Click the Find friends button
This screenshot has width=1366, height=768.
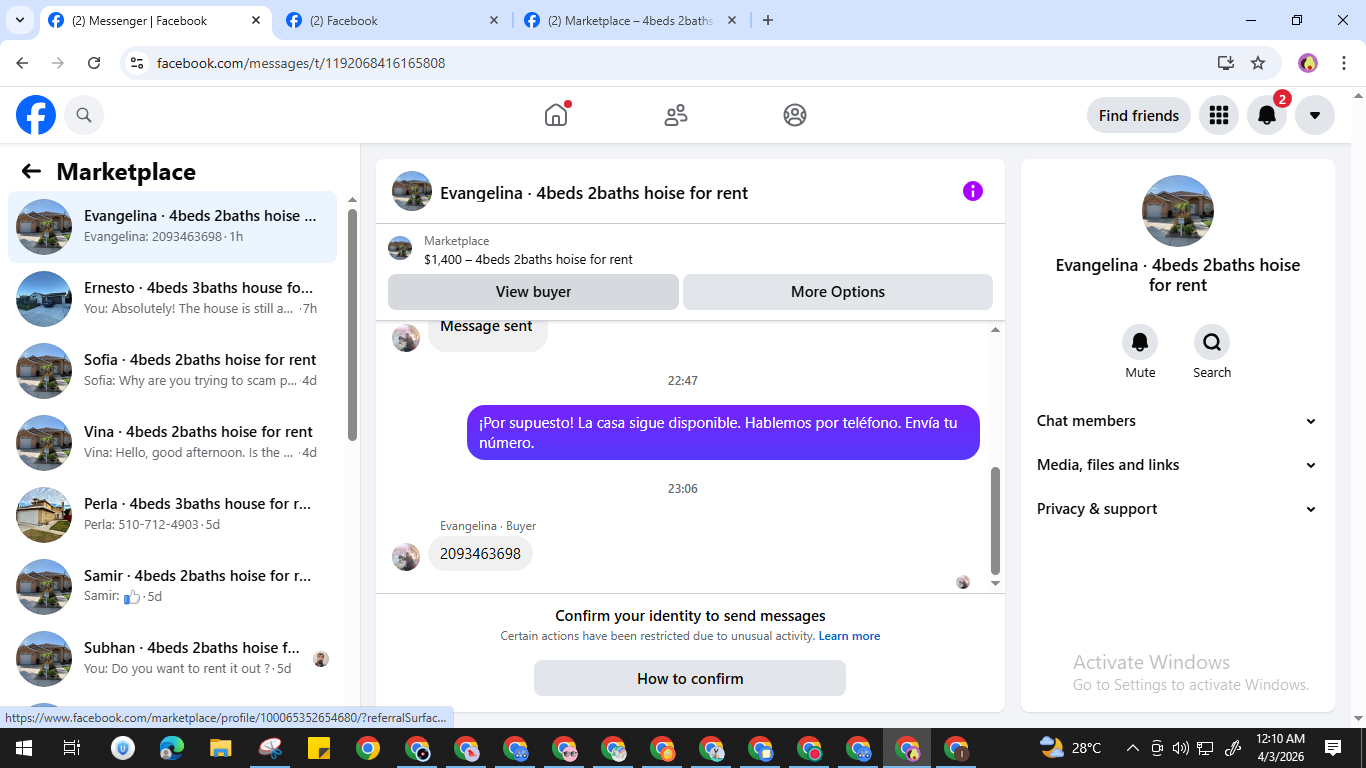(1138, 115)
